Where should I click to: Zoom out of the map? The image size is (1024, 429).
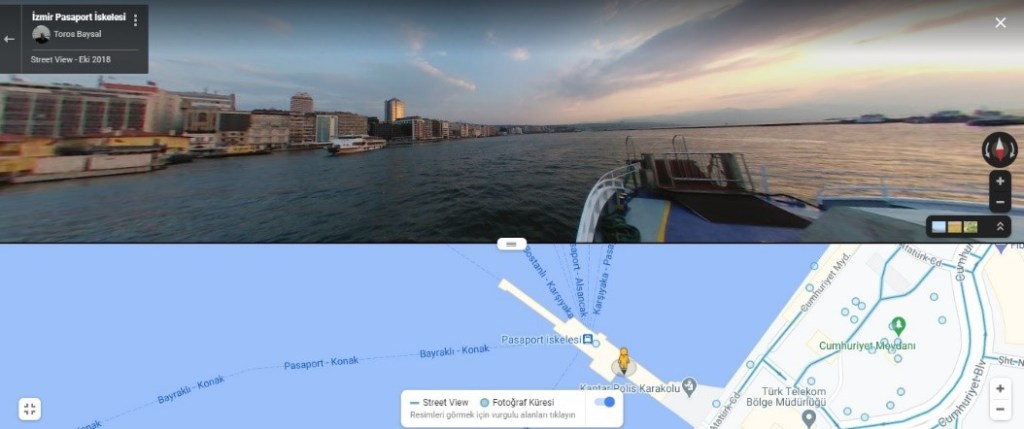[x=1000, y=410]
